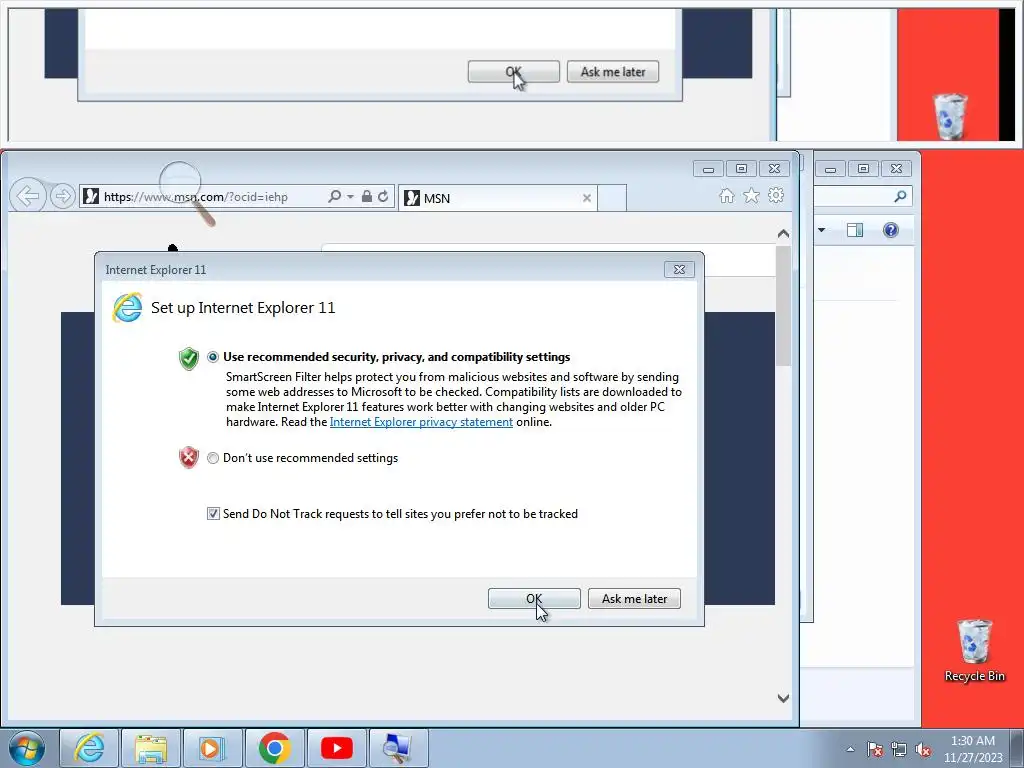Click the page scrollbar down arrow
This screenshot has width=1024, height=768.
[784, 698]
